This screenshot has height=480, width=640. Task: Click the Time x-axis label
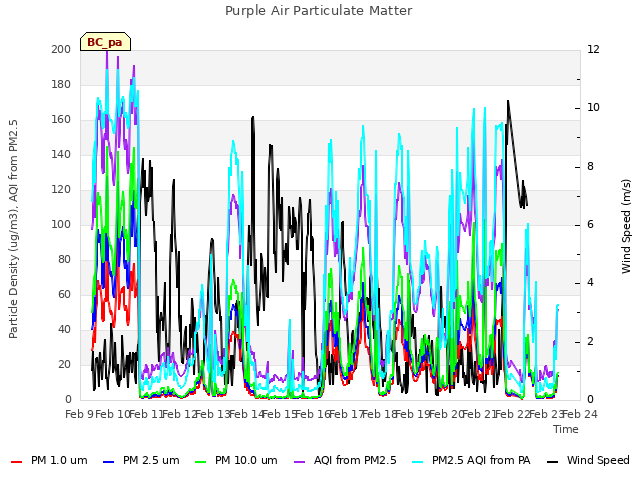[566, 429]
